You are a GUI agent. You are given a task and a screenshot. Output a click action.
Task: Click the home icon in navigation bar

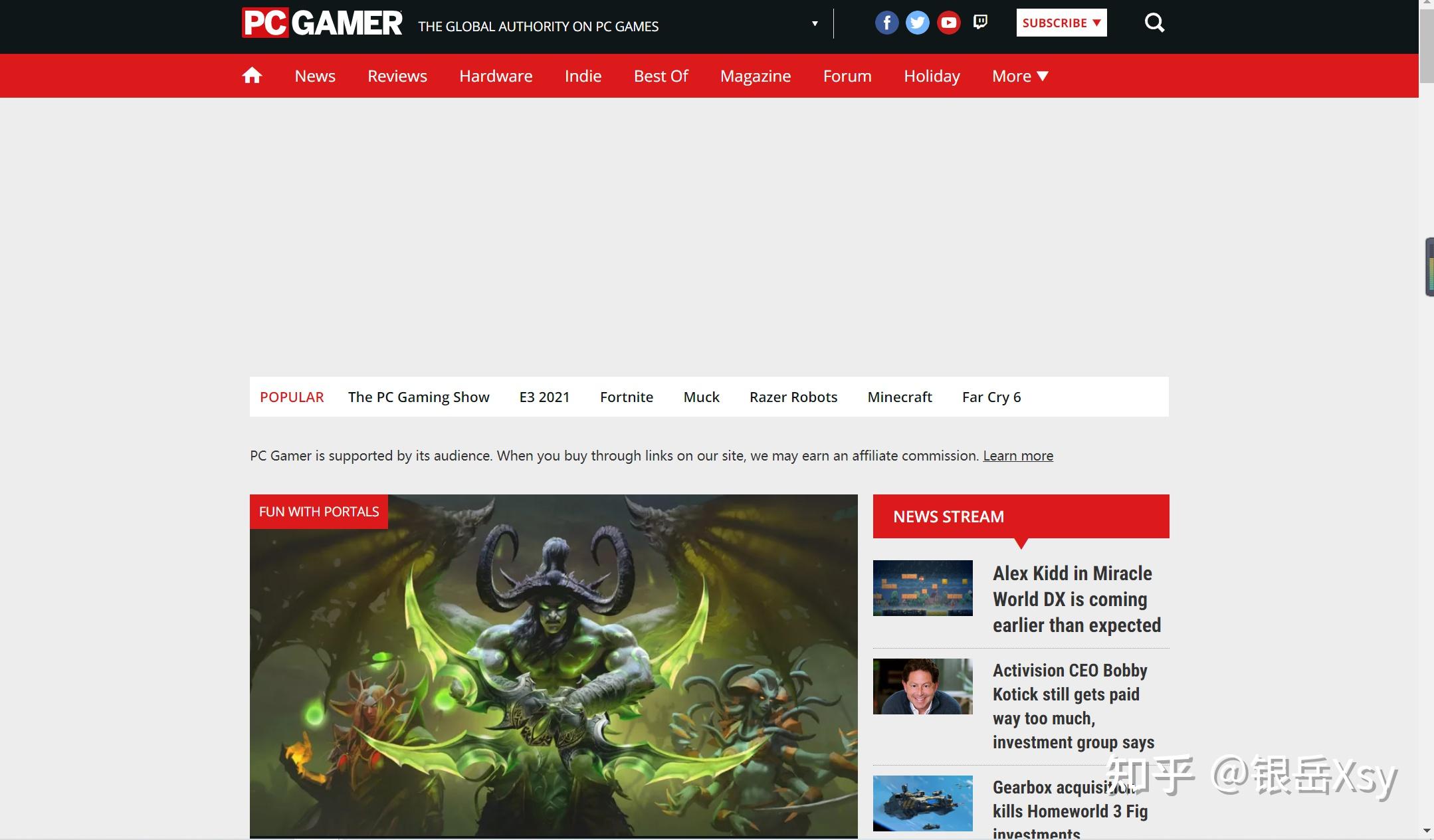(x=252, y=76)
